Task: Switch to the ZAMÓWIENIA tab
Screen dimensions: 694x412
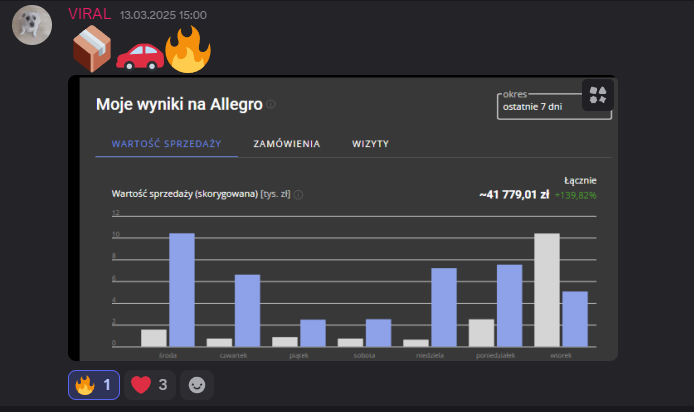Action: [x=287, y=144]
